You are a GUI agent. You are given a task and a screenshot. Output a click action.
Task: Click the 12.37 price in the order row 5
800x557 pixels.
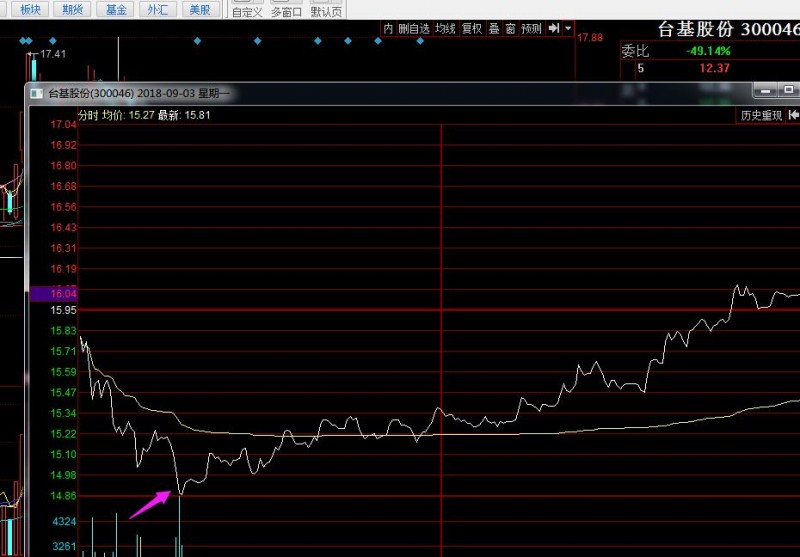(714, 68)
